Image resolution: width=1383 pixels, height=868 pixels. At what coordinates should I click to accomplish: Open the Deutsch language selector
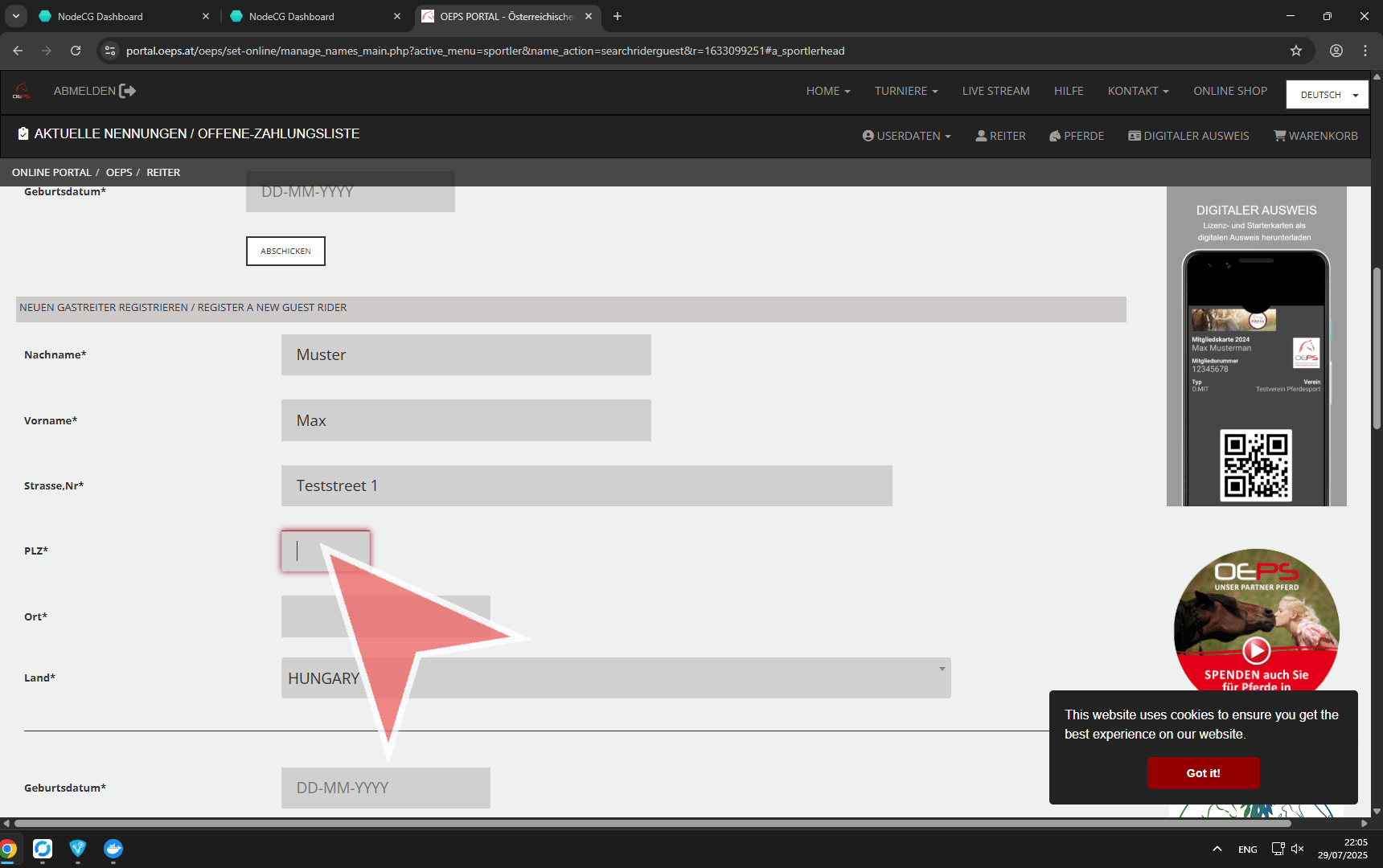click(x=1327, y=95)
